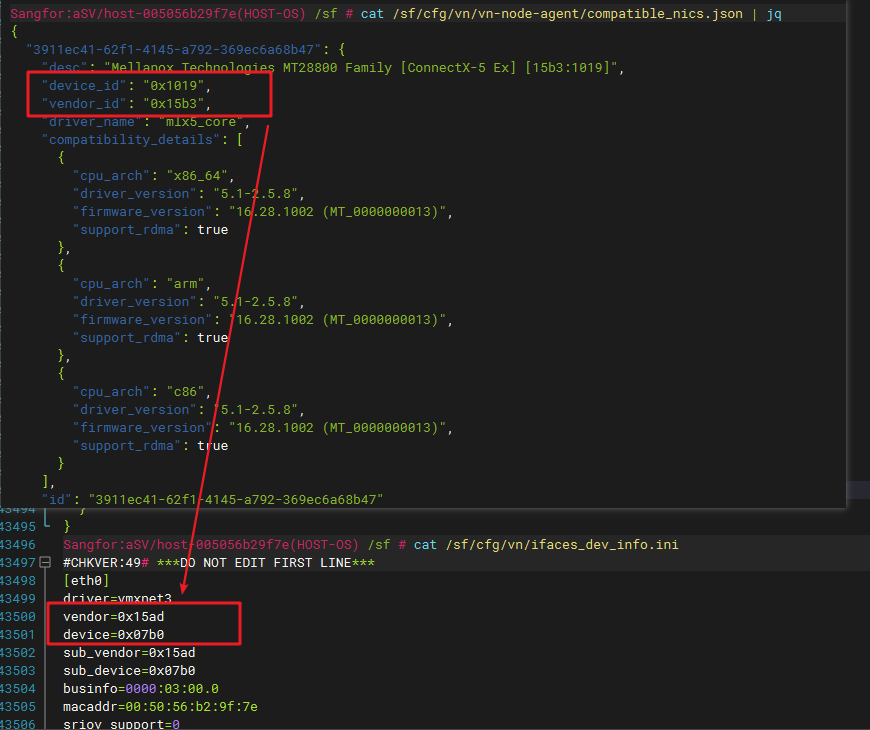Image resolution: width=870 pixels, height=730 pixels.
Task: Click the "cpu_arch": "x86_64" line
Action: (x=154, y=176)
